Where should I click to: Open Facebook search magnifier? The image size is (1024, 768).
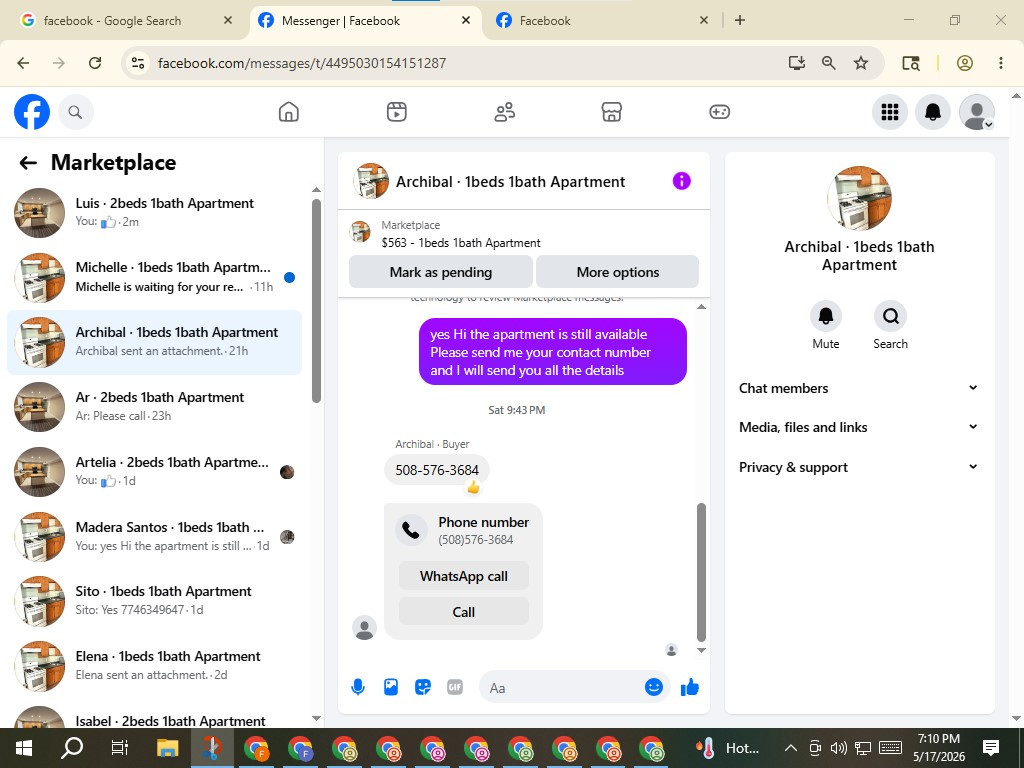point(75,112)
